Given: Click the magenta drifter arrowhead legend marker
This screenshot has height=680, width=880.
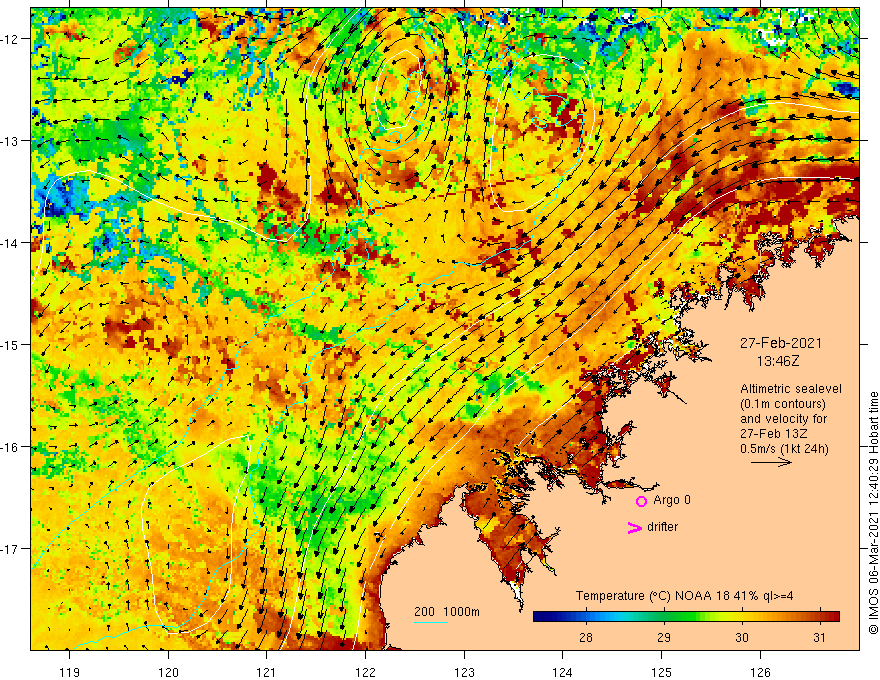Looking at the screenshot, I should (x=634, y=527).
